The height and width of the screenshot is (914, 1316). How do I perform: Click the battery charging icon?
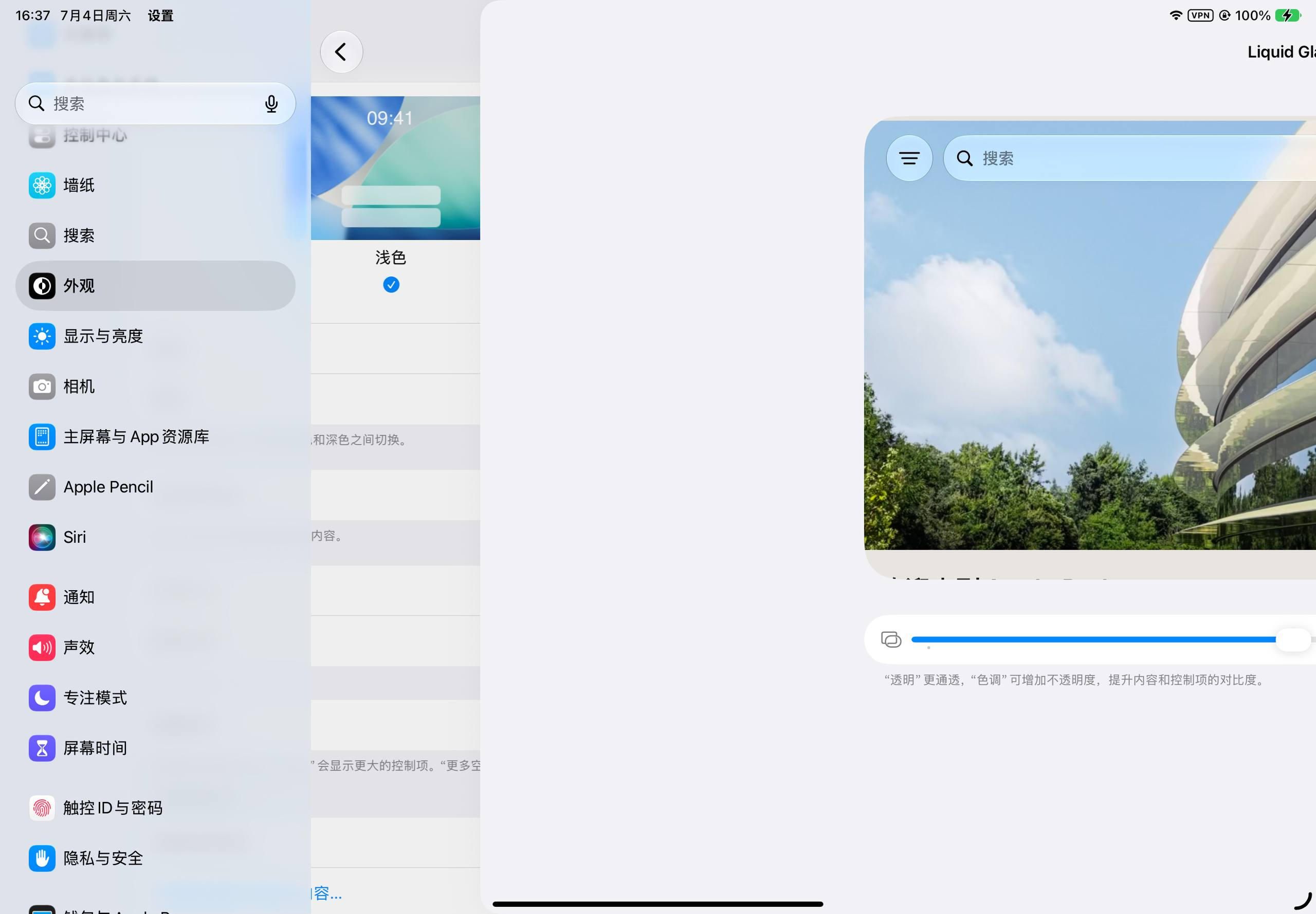(1288, 15)
